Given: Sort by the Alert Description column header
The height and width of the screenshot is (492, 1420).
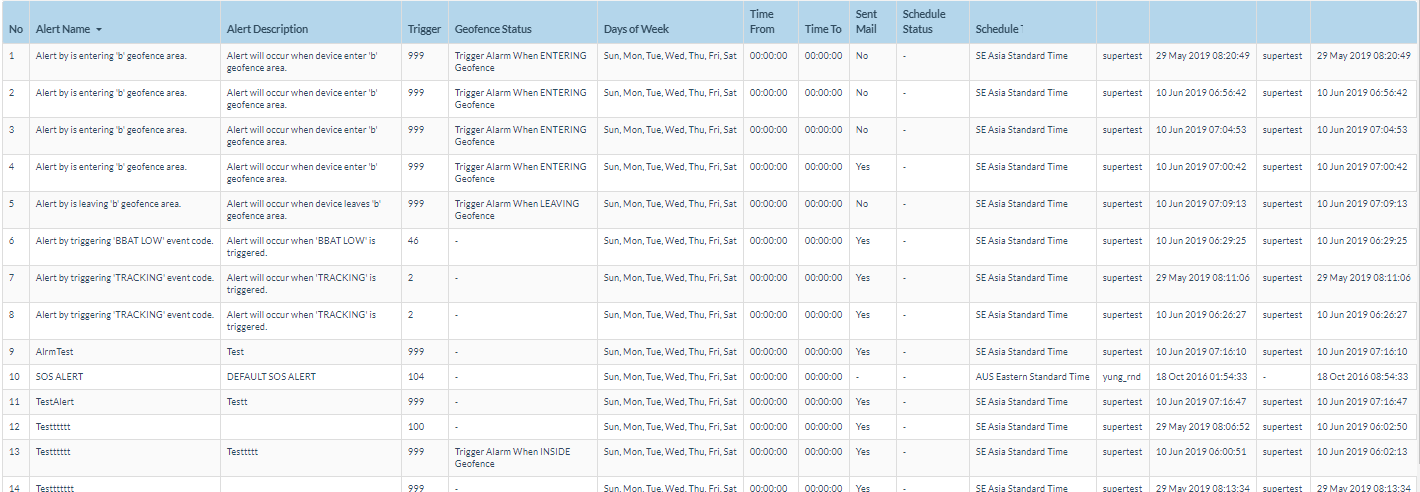Looking at the screenshot, I should coord(267,29).
